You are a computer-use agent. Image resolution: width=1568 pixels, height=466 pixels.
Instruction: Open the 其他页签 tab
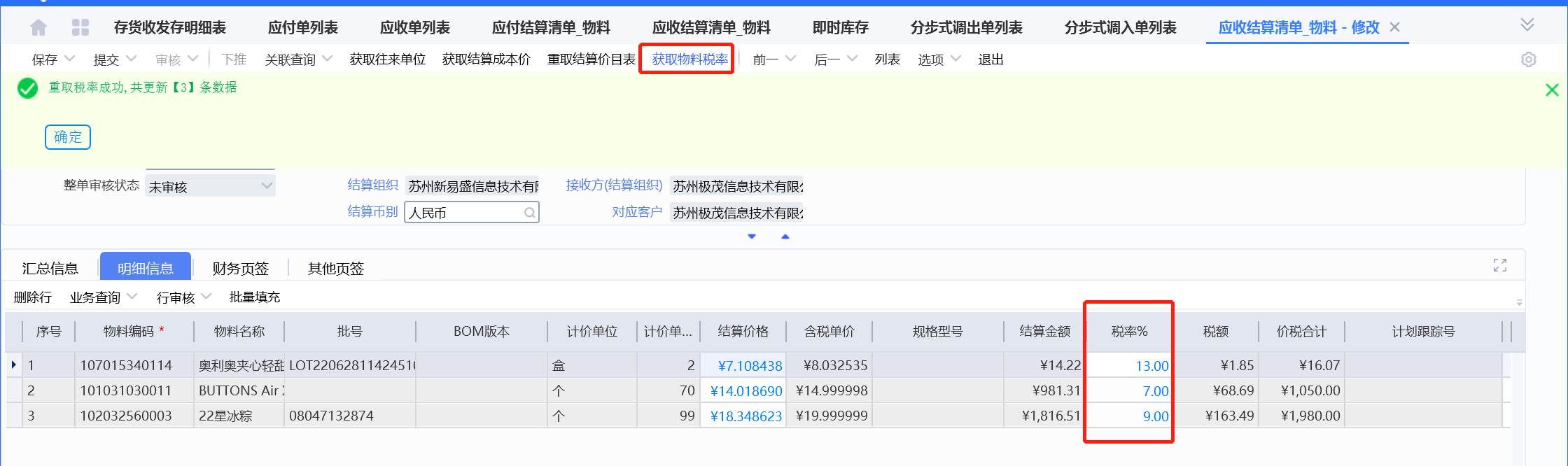tap(336, 268)
